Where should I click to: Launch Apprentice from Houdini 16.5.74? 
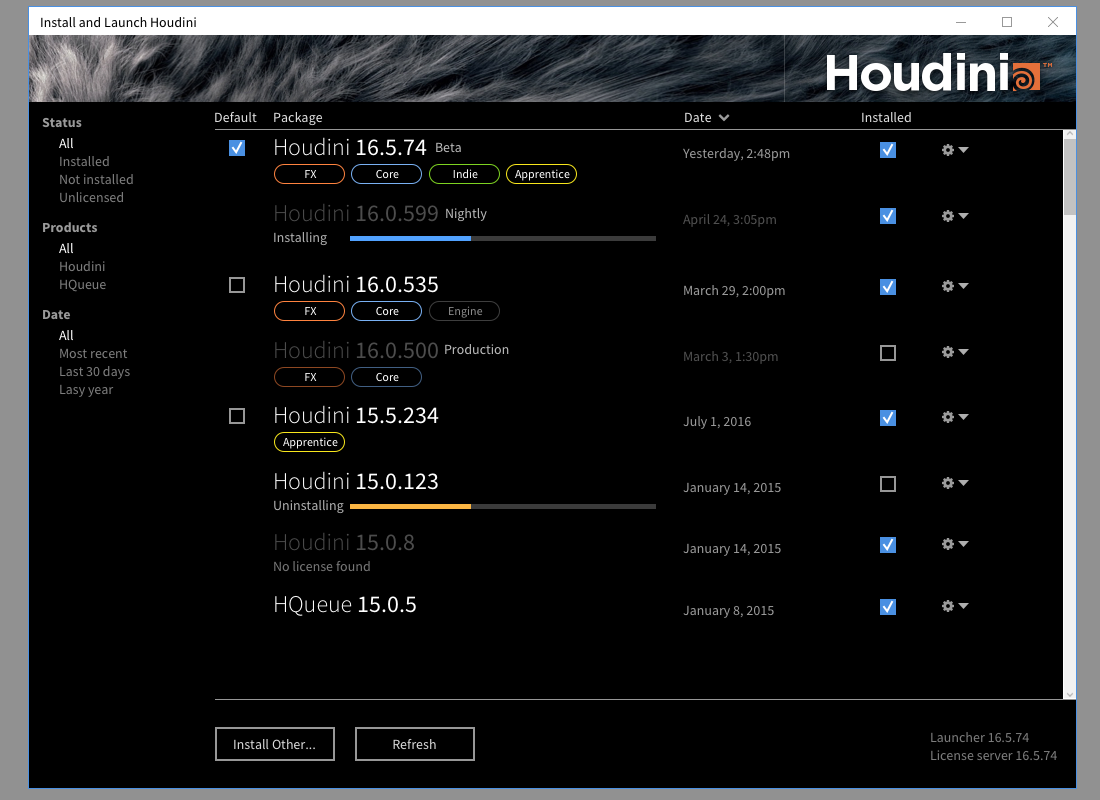(542, 174)
